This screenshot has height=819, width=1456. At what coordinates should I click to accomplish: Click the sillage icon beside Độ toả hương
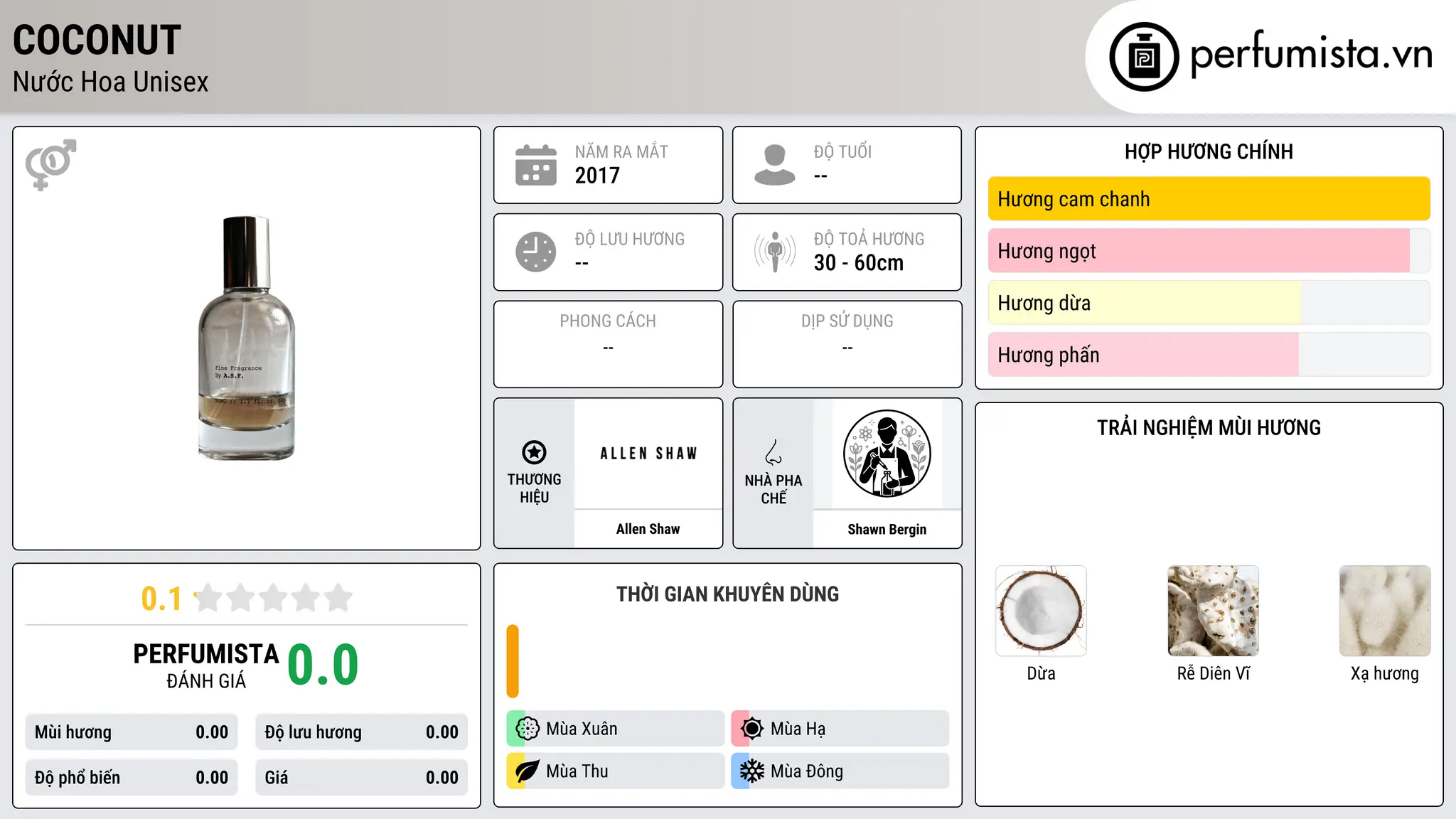coord(774,252)
